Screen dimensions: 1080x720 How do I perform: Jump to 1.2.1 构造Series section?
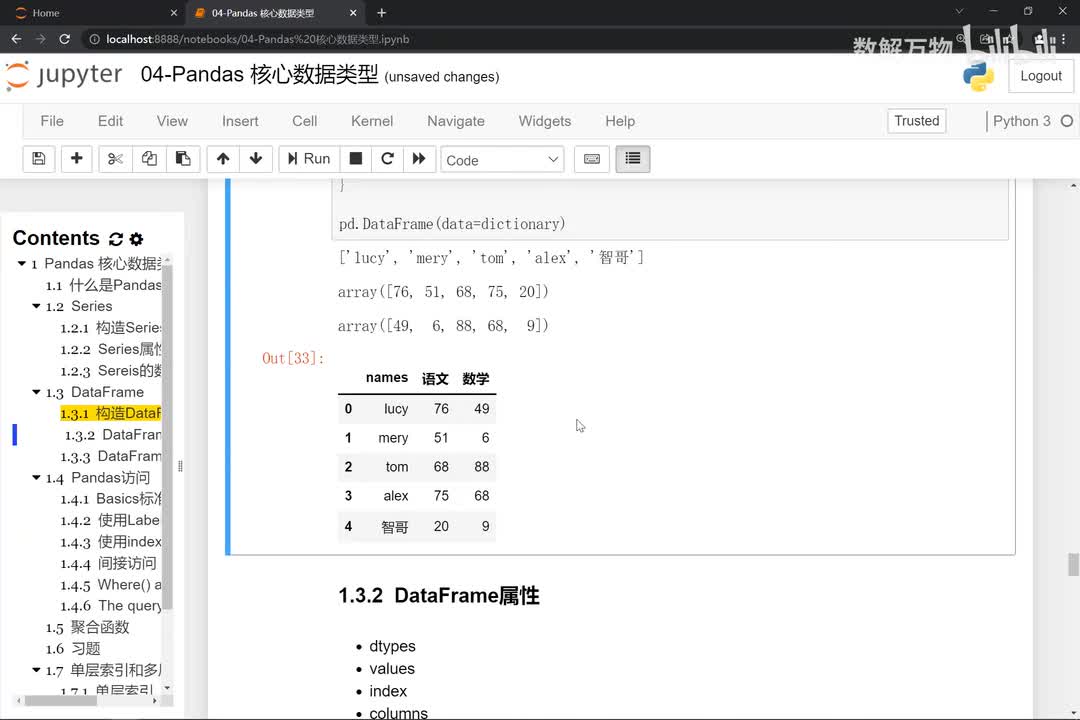click(x=111, y=328)
